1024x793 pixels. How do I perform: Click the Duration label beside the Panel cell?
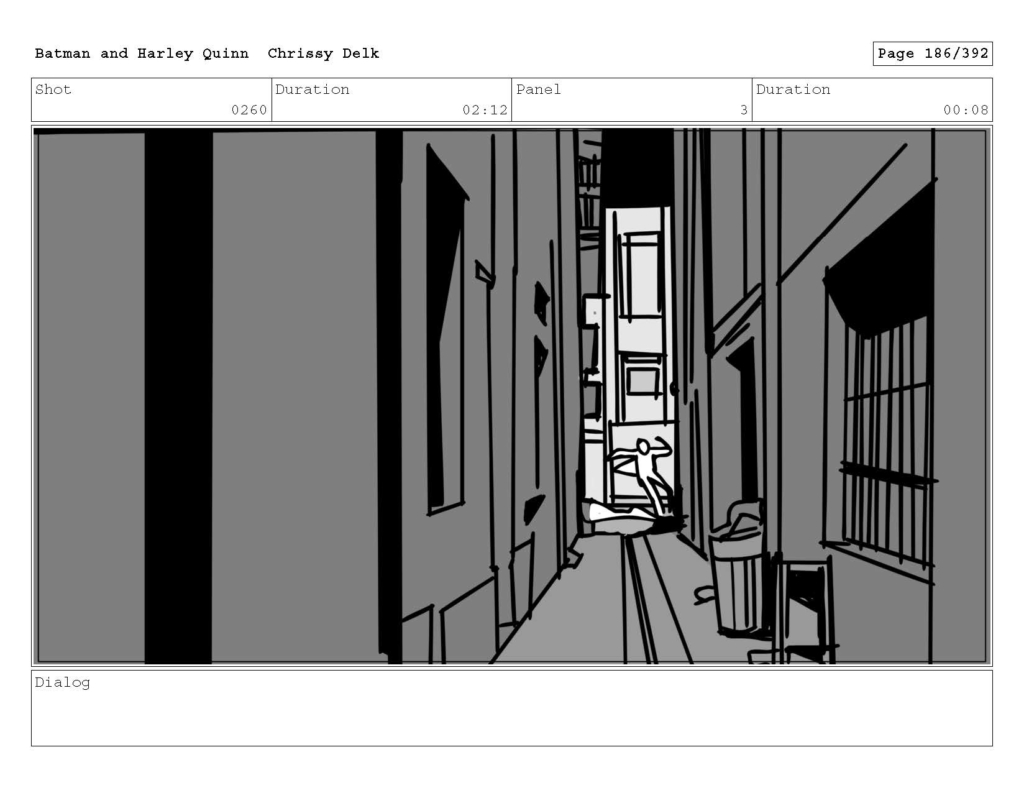click(x=793, y=89)
